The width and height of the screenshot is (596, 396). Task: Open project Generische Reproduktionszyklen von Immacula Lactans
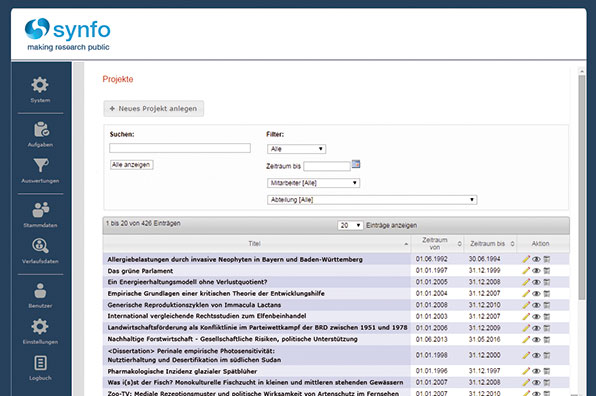click(194, 305)
